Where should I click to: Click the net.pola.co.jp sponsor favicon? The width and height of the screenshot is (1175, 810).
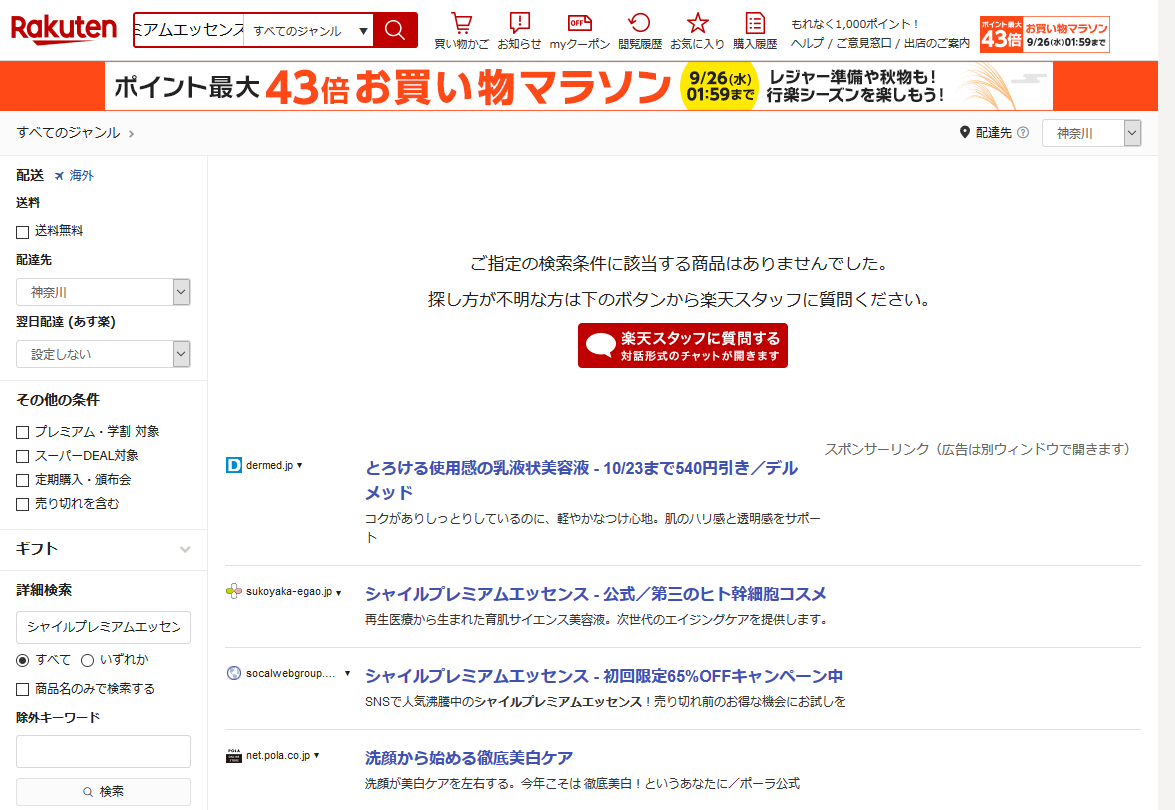(234, 755)
